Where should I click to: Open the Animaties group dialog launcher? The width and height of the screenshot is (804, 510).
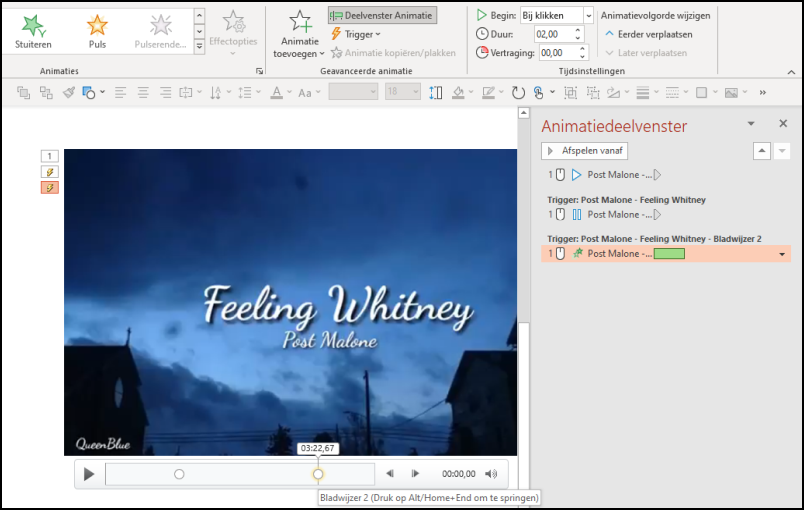click(x=259, y=71)
